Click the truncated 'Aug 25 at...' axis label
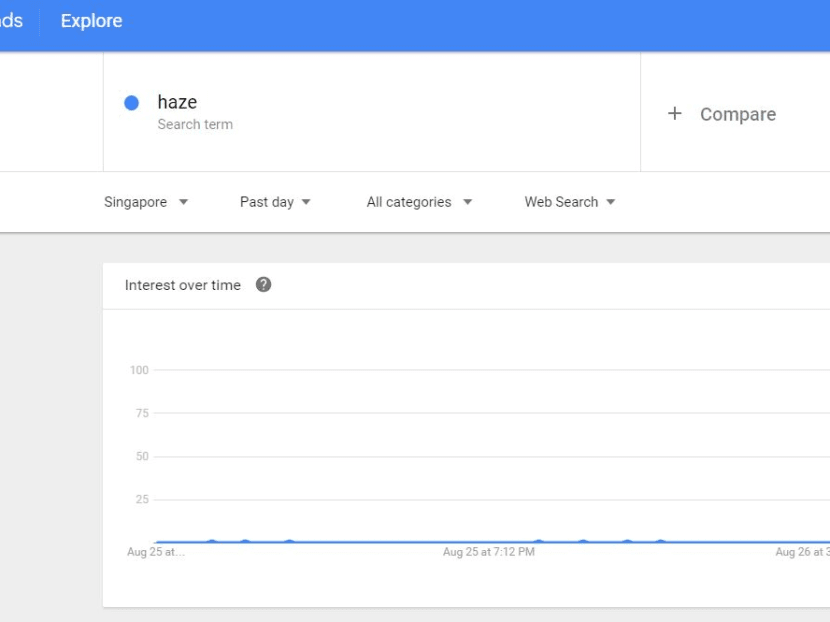Image resolution: width=830 pixels, height=622 pixels. (155, 552)
